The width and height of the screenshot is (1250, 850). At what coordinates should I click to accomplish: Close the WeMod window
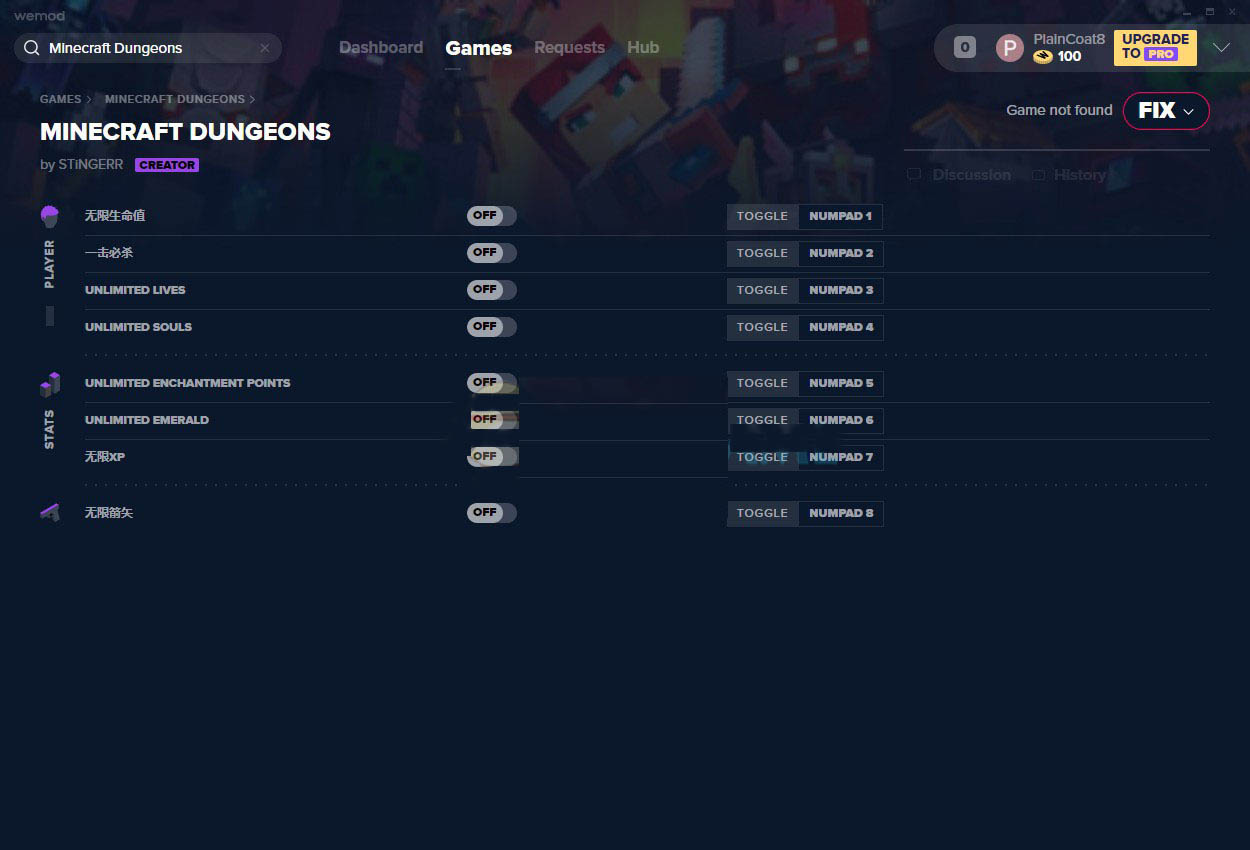(1233, 12)
